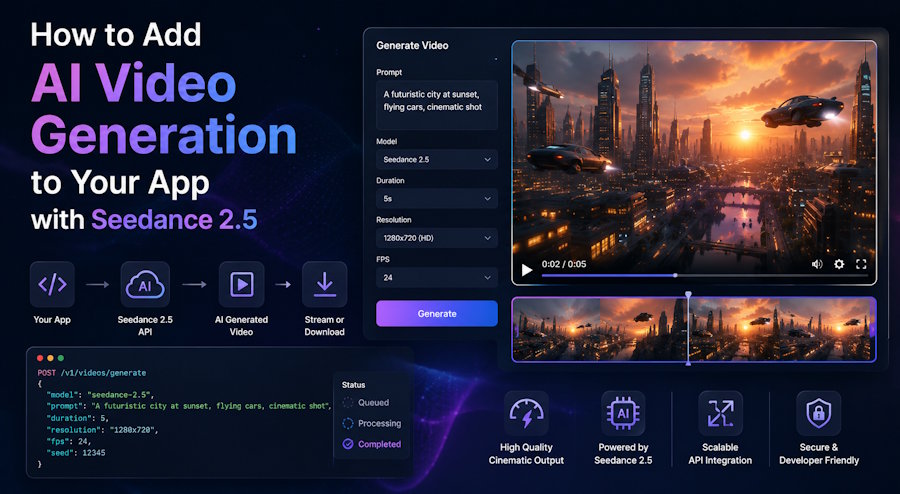Enter fullscreen in the video player

[x=861, y=264]
